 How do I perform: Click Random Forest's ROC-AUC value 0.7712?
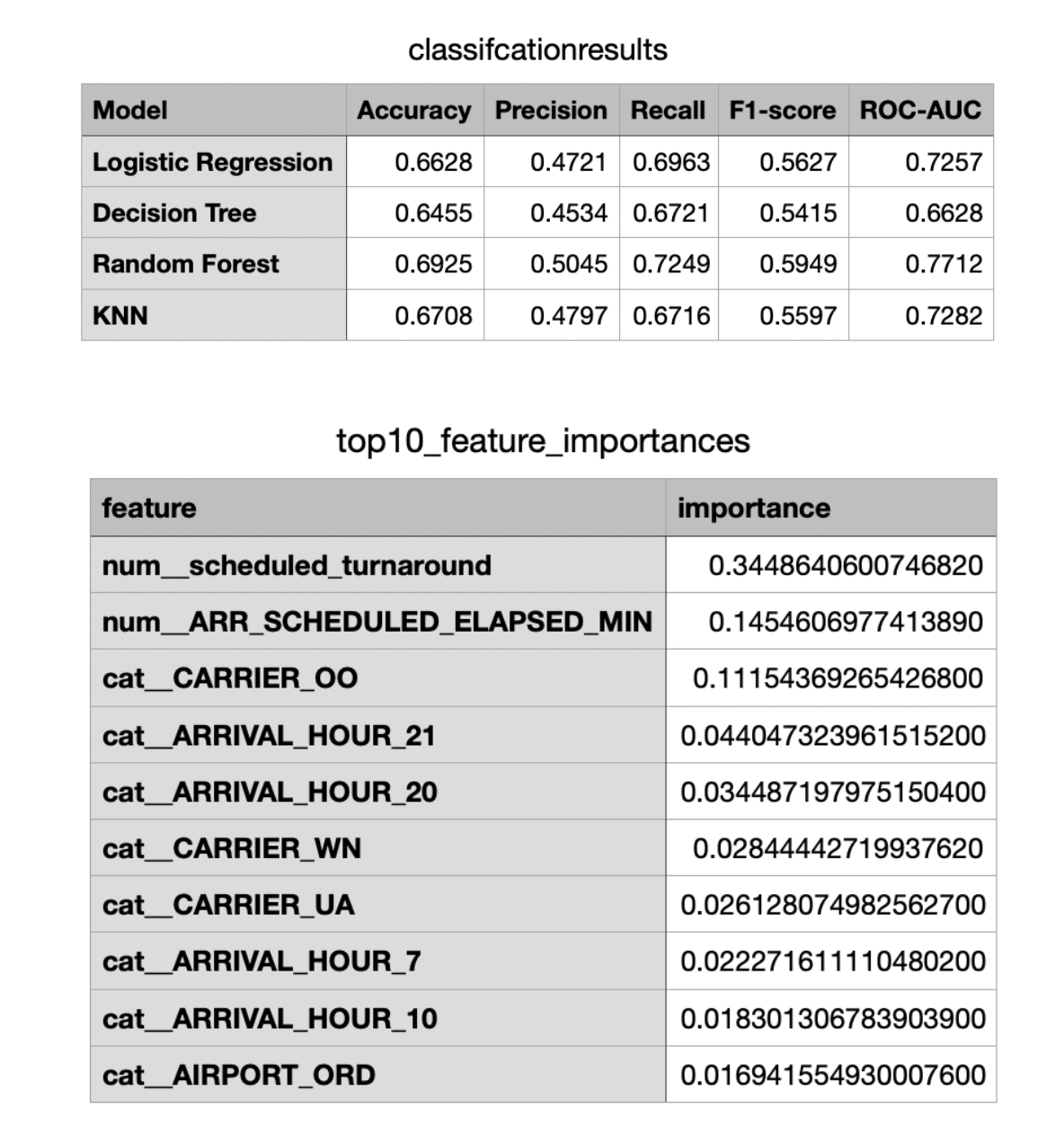(x=943, y=264)
